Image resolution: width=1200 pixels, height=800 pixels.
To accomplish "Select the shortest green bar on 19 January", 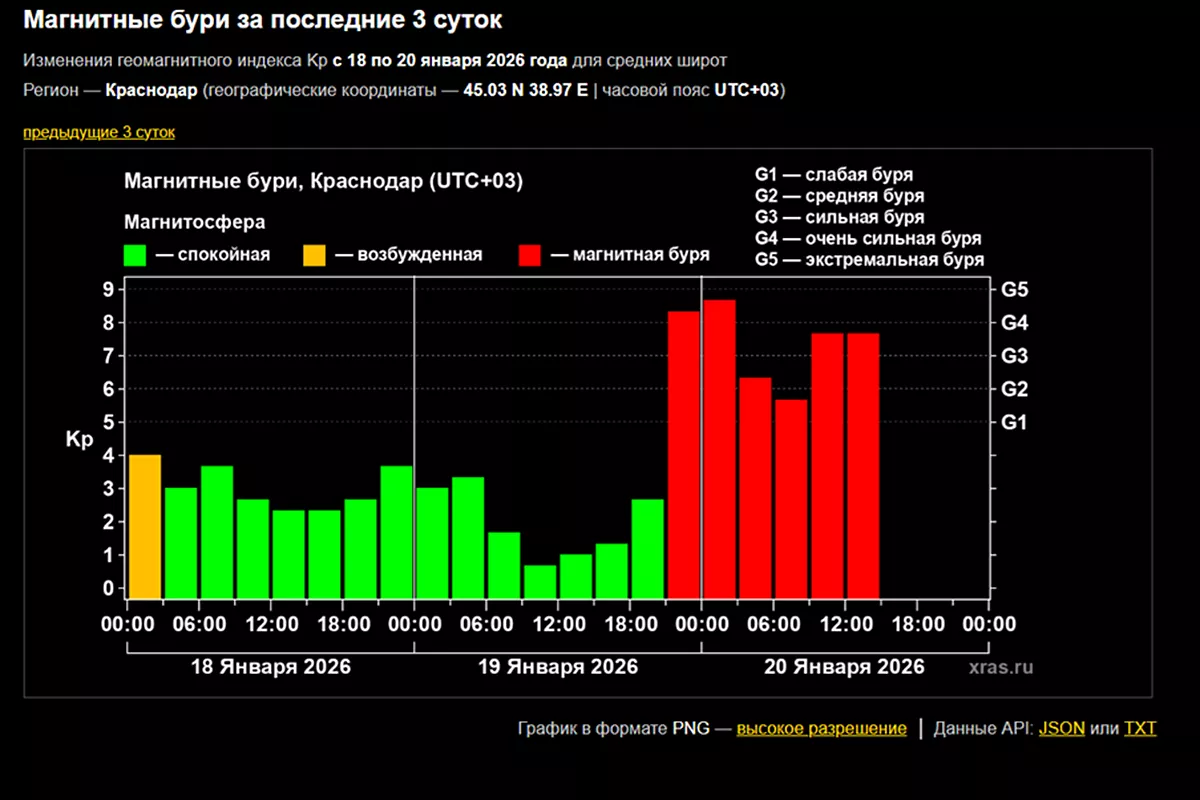I will pos(540,582).
